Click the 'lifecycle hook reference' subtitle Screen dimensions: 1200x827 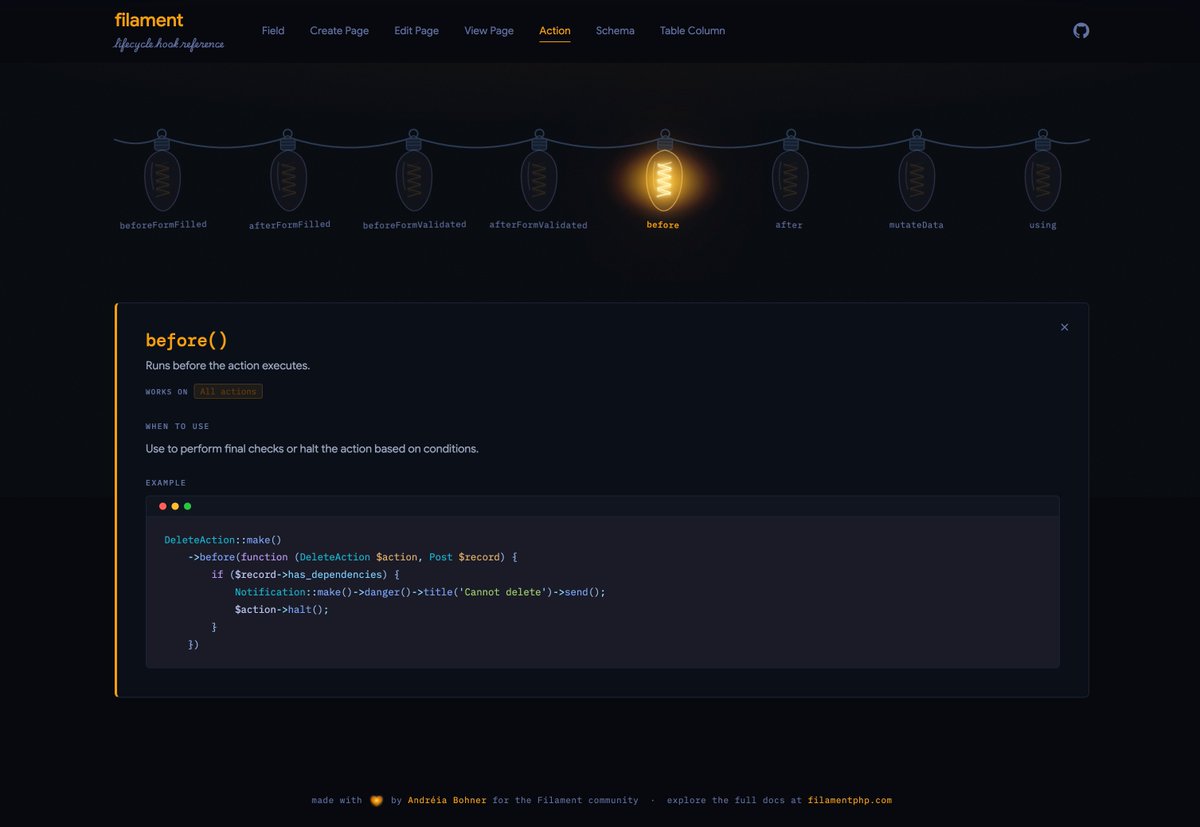click(169, 44)
